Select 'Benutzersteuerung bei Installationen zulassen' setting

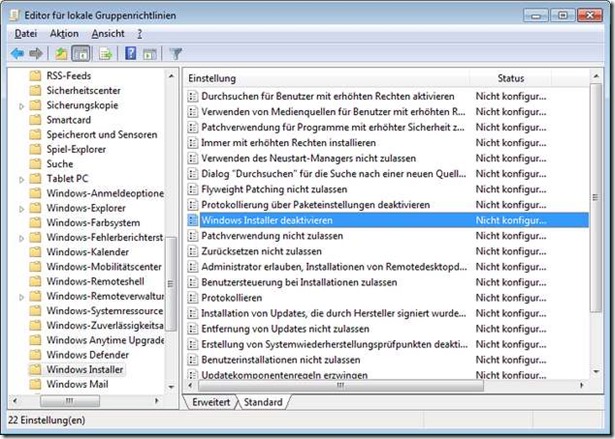point(299,282)
